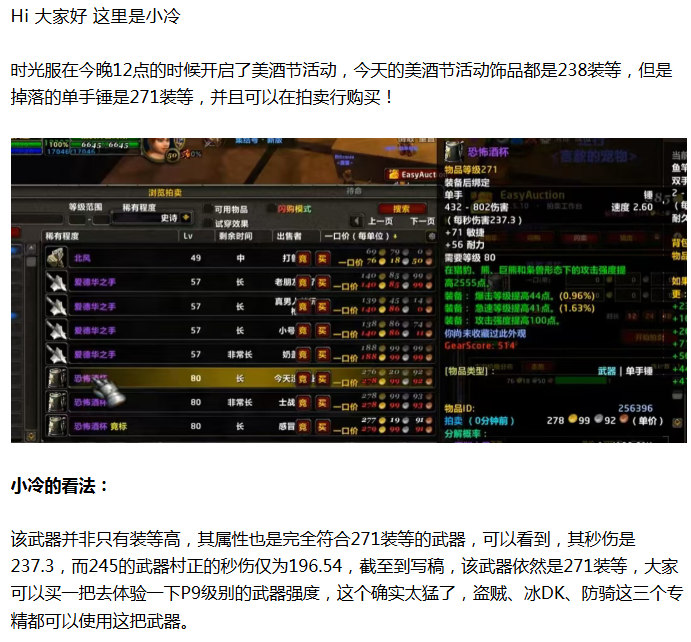Screen dimensions: 691x642
Task: Enable the 试穿效果 checkbox
Action: 208,223
